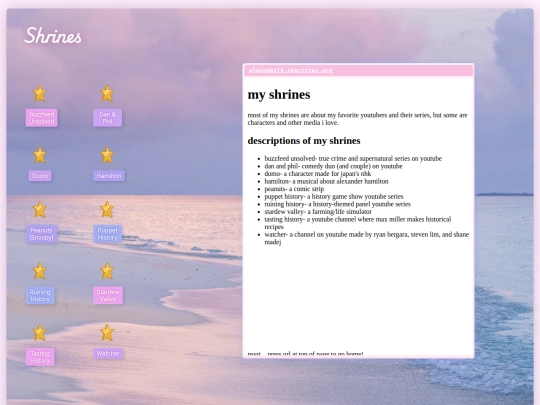Open the Buzzfeed Unsolved shrine label
Image resolution: width=540 pixels, height=405 pixels.
tap(42, 118)
